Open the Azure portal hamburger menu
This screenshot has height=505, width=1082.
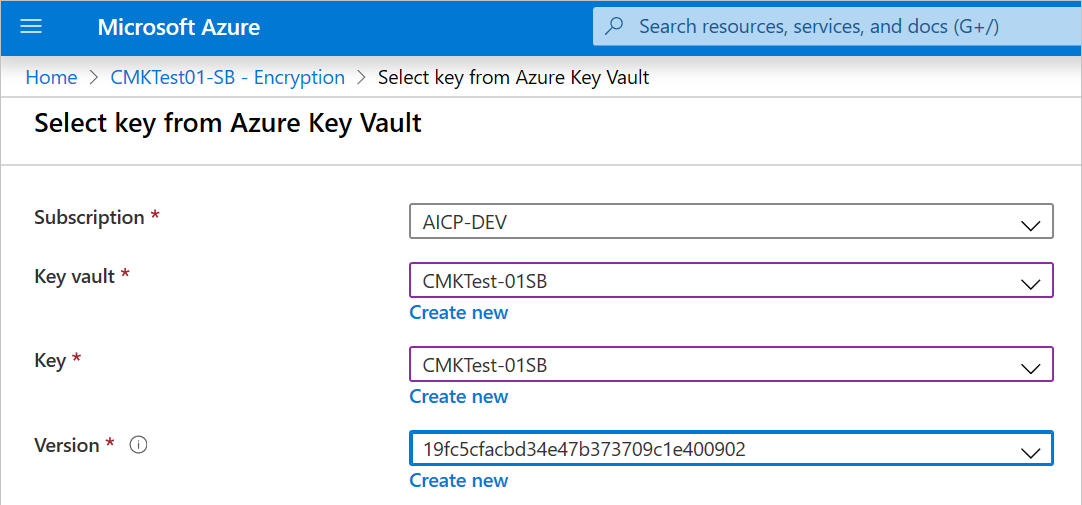coord(31,27)
